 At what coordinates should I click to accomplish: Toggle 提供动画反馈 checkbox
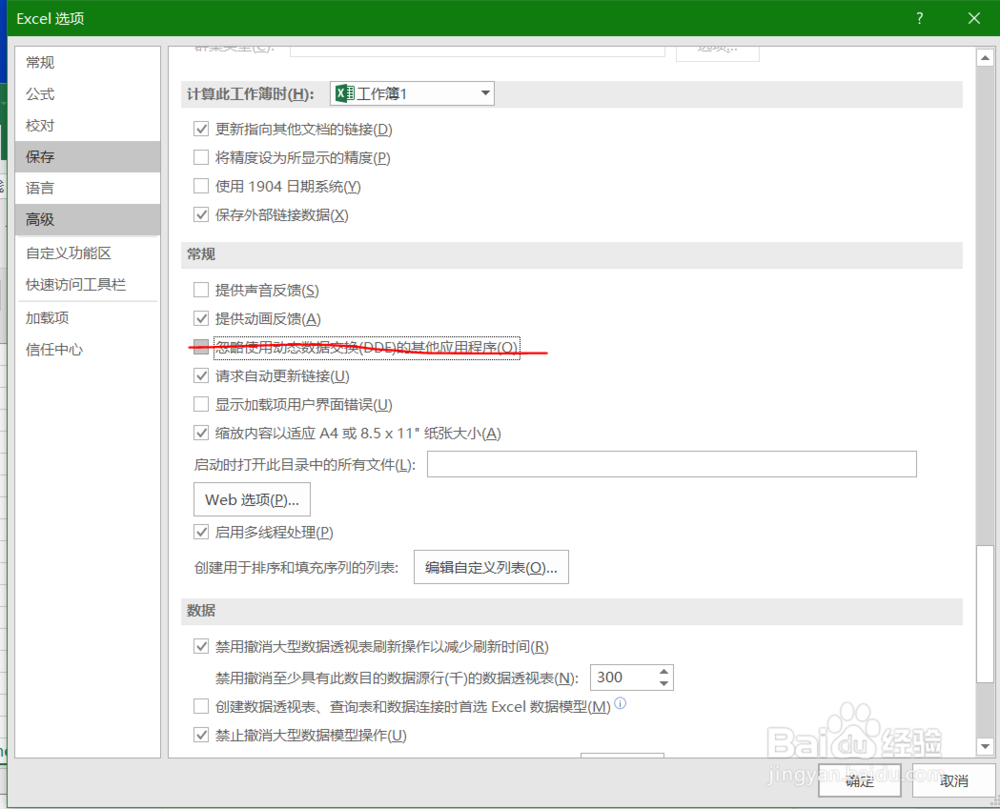click(x=201, y=318)
